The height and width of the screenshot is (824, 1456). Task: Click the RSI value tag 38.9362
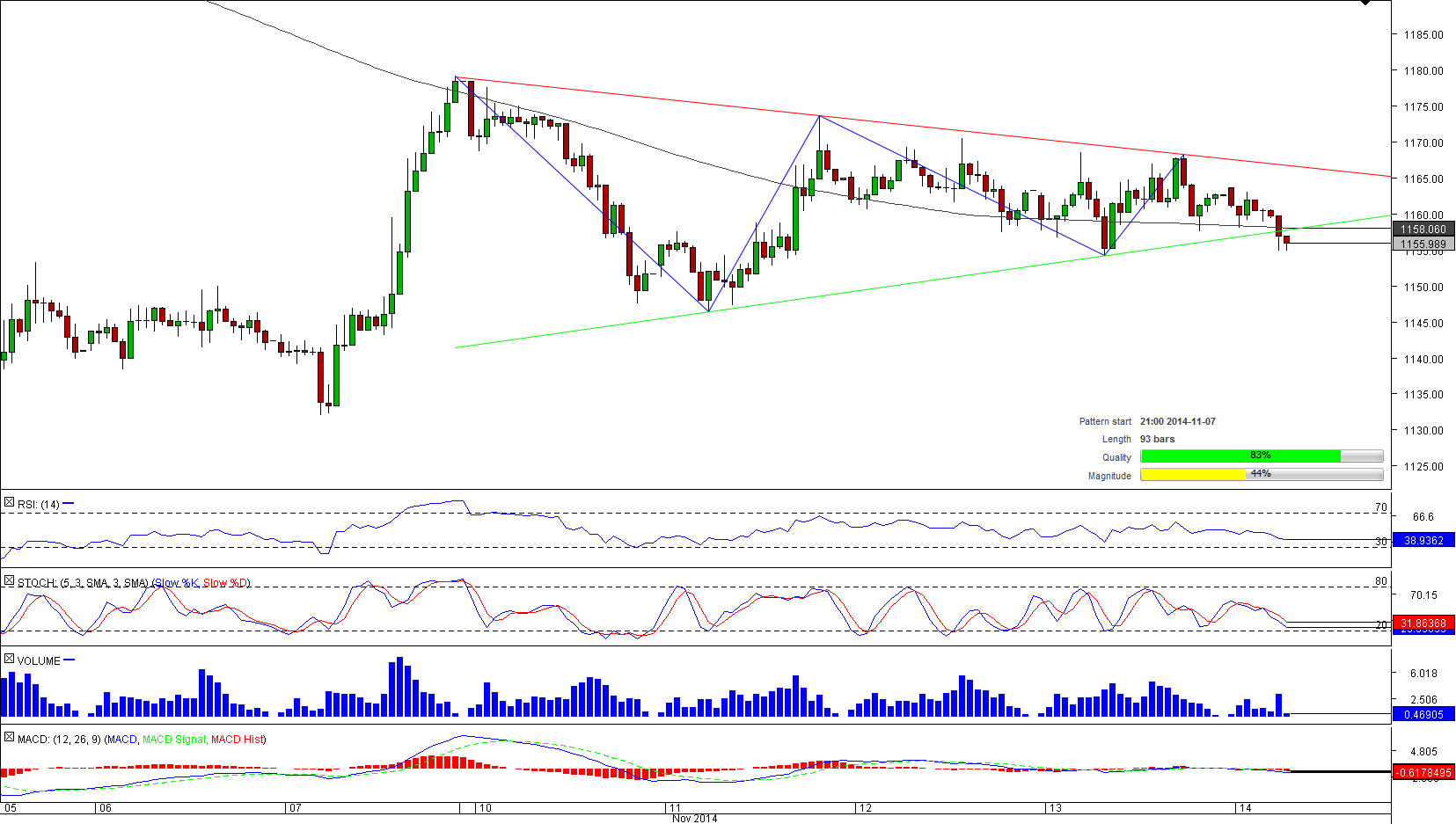[1423, 541]
